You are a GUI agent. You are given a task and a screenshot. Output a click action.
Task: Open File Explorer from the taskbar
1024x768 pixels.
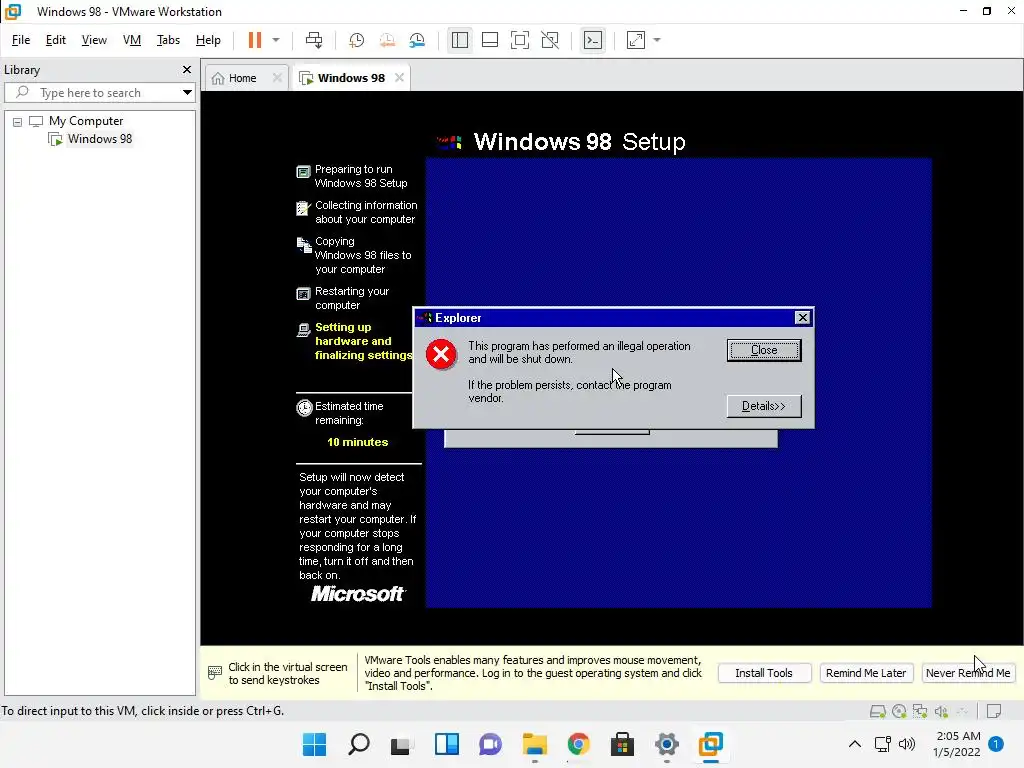(534, 744)
